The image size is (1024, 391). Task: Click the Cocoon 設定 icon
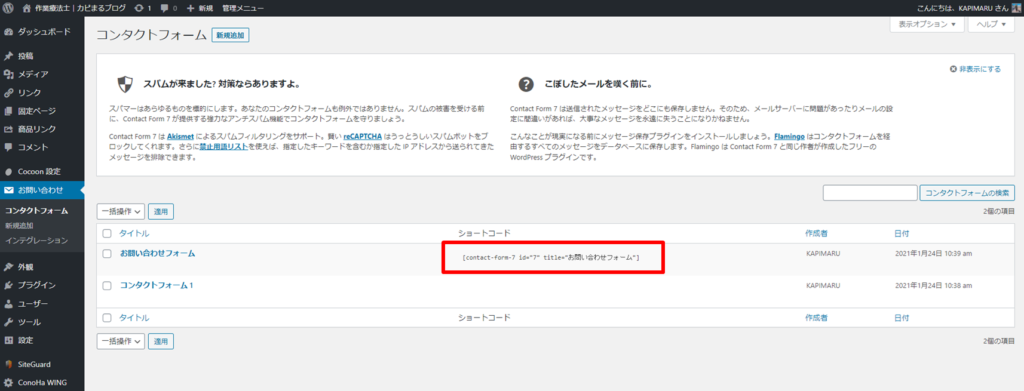[x=8, y=172]
